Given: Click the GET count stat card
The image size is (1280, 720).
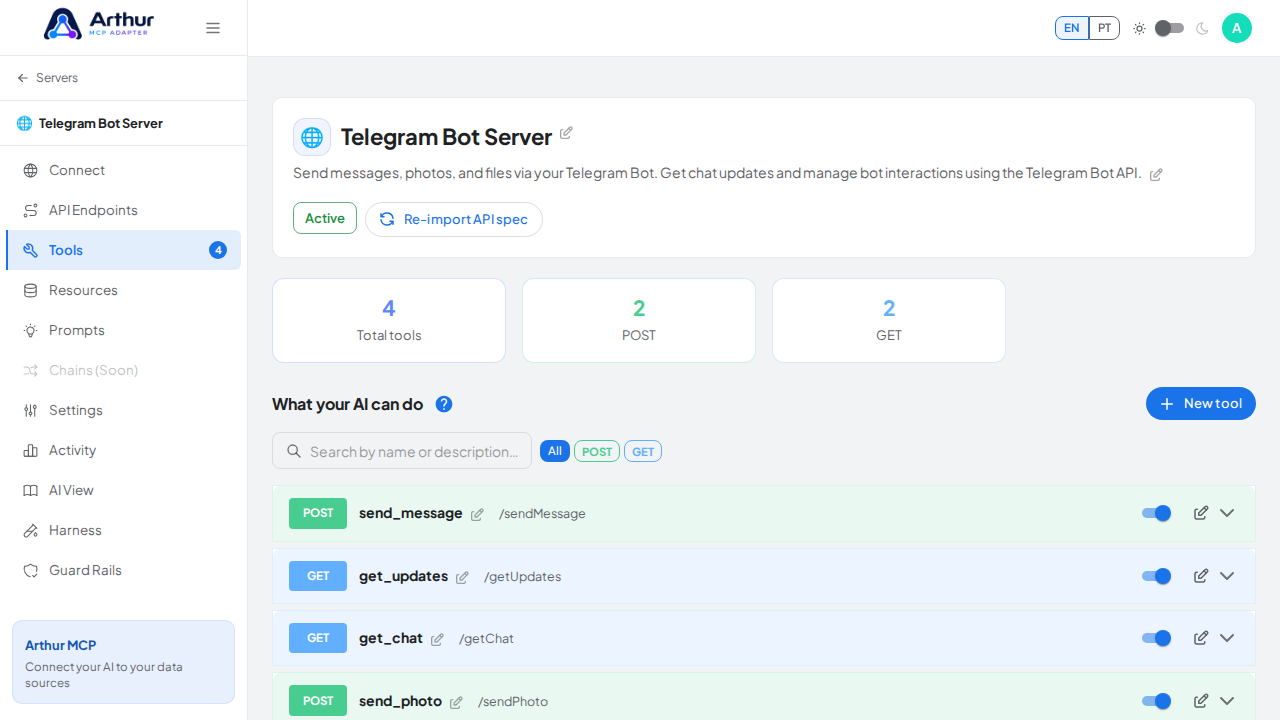Looking at the screenshot, I should (x=889, y=320).
